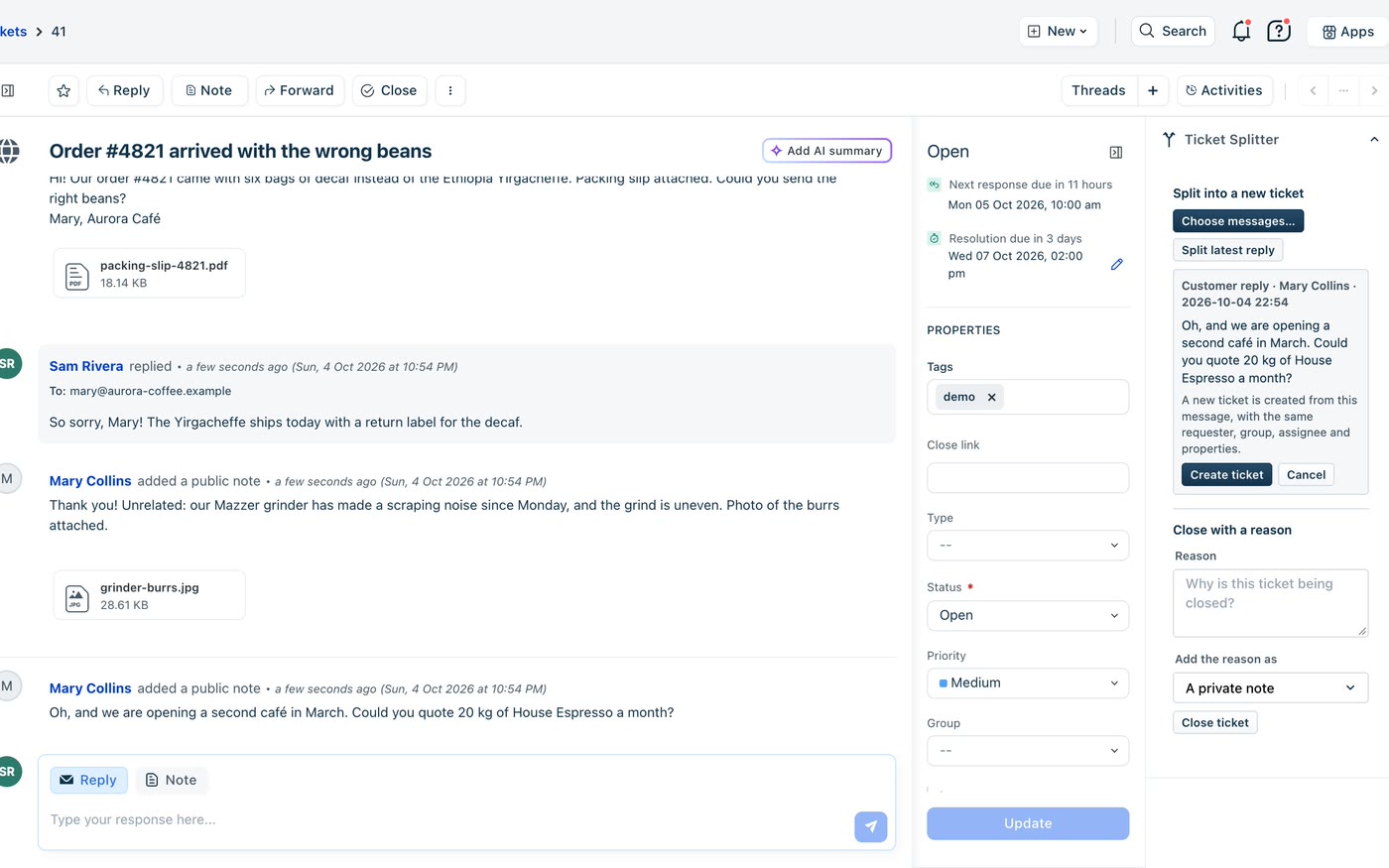Switch to the Note tab in editor
1389x868 pixels.
click(x=172, y=780)
